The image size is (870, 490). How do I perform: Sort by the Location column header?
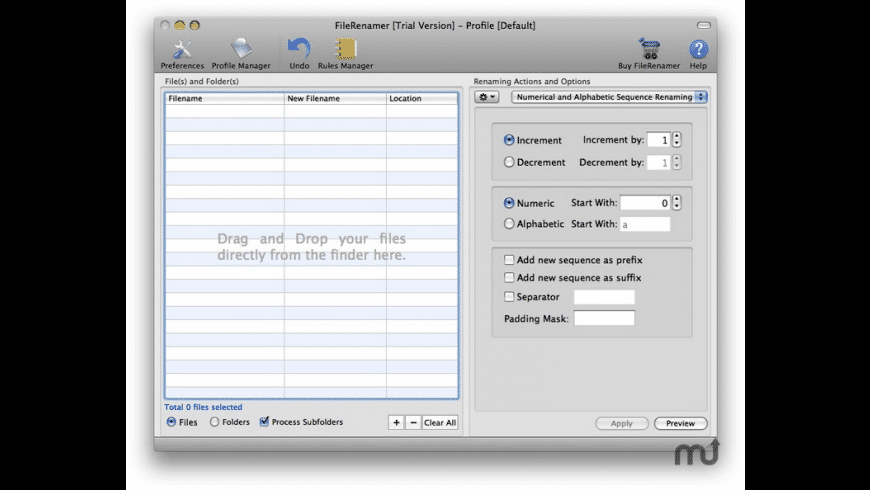coord(422,98)
